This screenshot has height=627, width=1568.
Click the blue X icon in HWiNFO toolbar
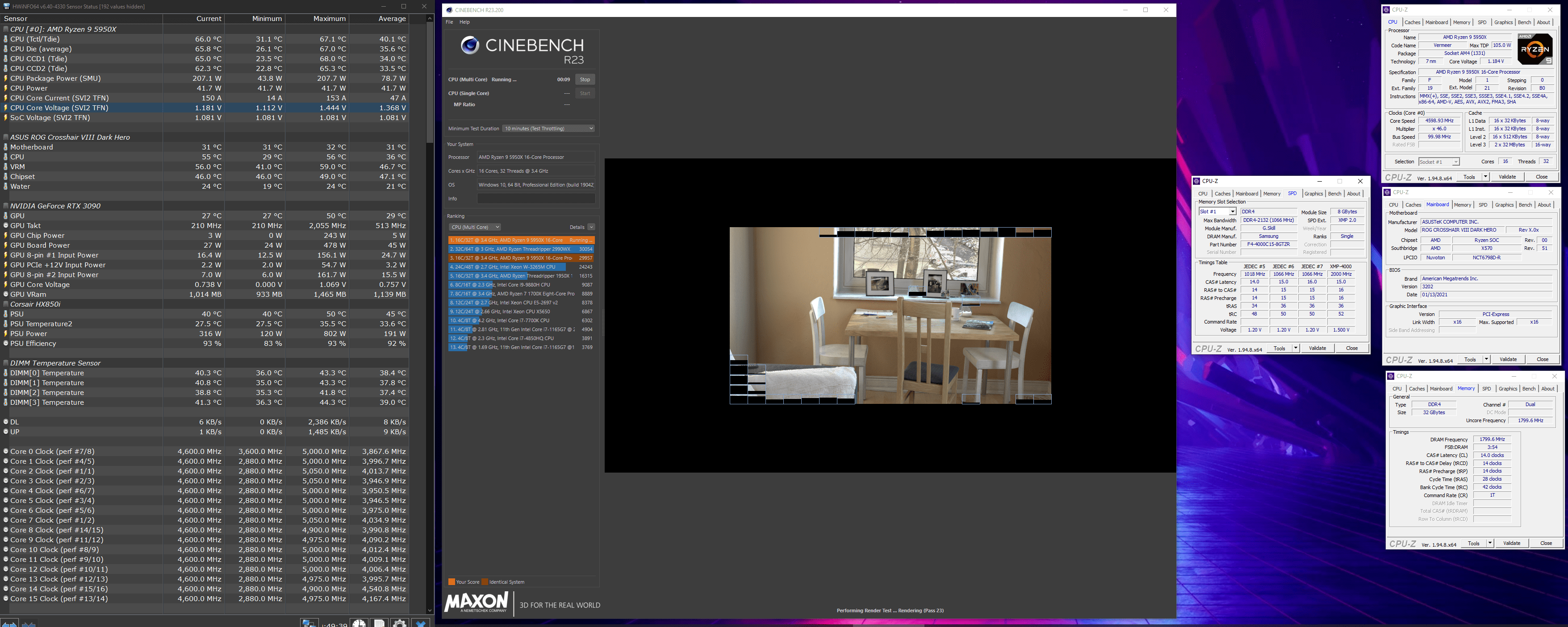coord(421,623)
